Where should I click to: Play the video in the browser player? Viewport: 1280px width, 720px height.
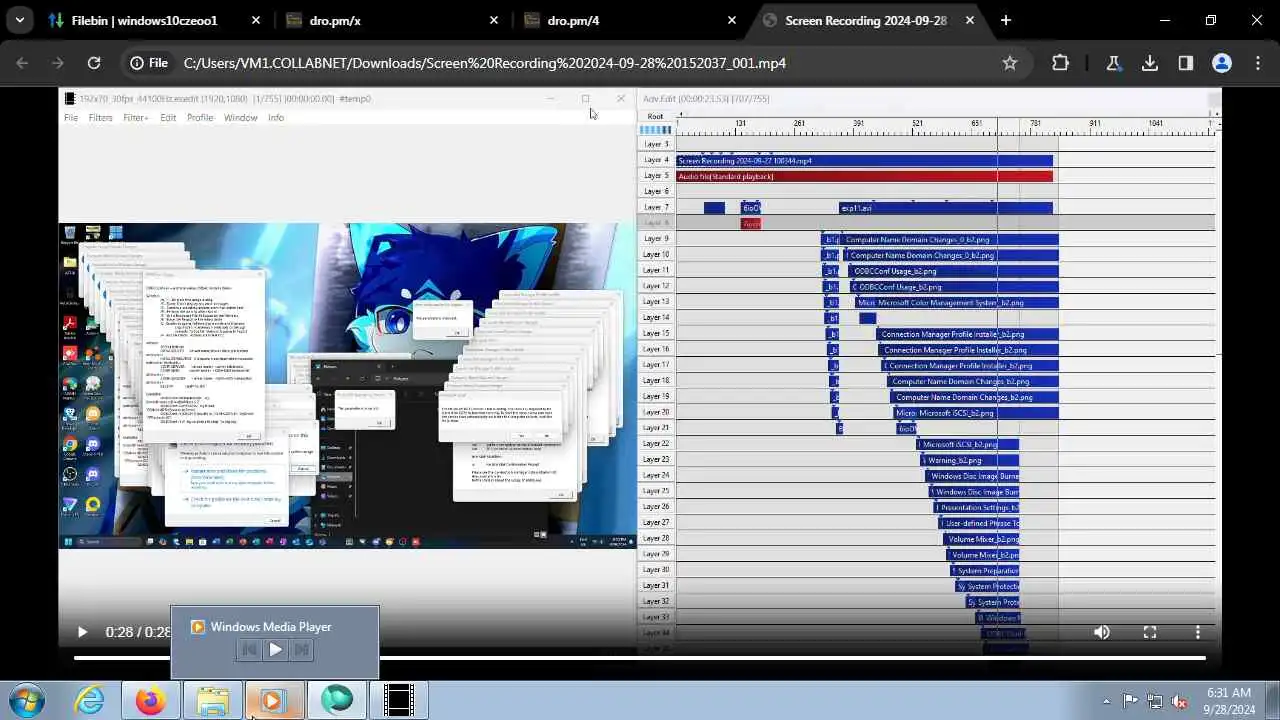click(x=82, y=632)
